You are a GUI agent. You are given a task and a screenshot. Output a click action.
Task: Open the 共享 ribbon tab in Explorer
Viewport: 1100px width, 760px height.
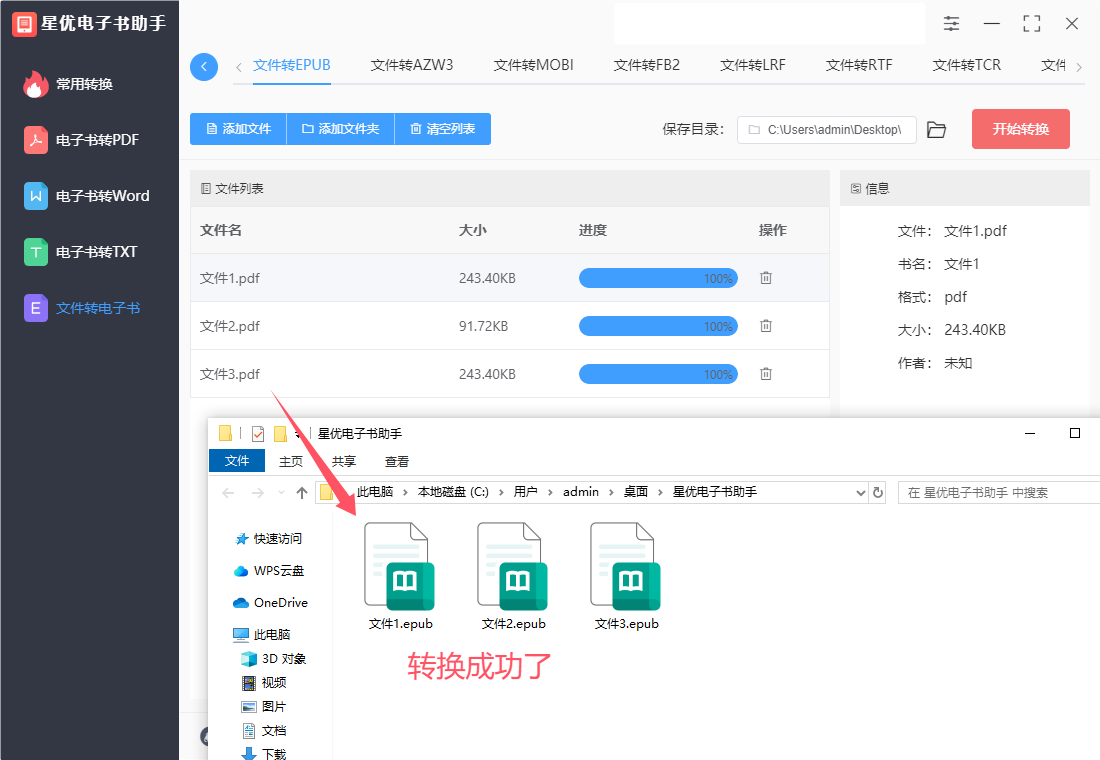click(344, 462)
